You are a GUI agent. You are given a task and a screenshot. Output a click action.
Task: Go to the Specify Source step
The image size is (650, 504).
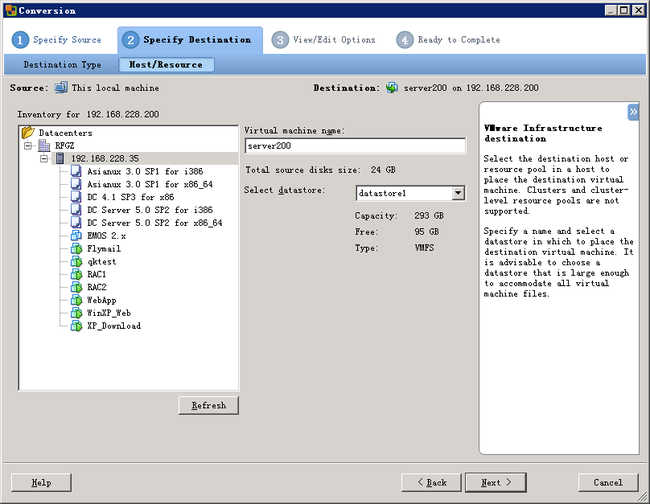[57, 40]
